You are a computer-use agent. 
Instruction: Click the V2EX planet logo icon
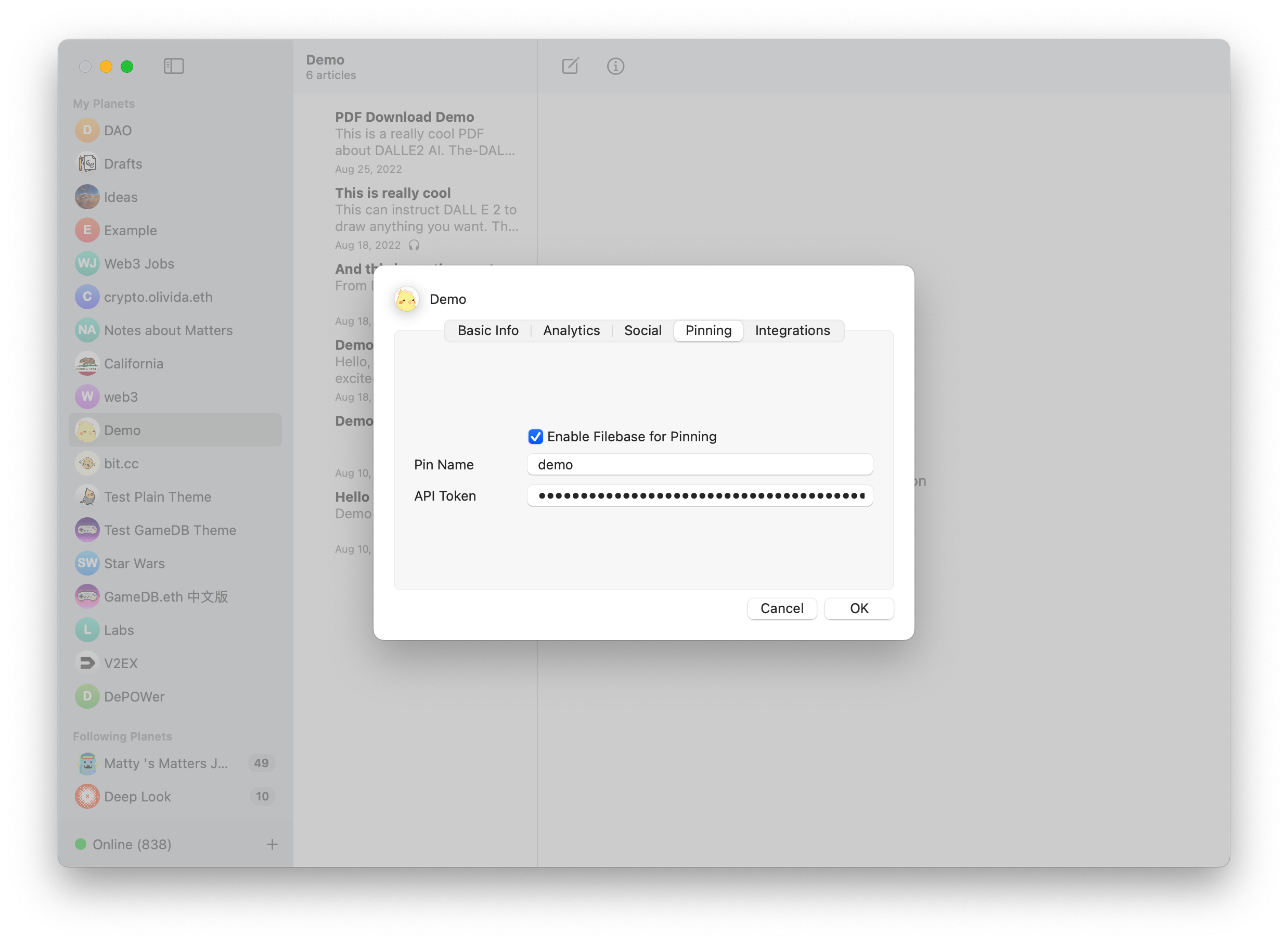[87, 663]
